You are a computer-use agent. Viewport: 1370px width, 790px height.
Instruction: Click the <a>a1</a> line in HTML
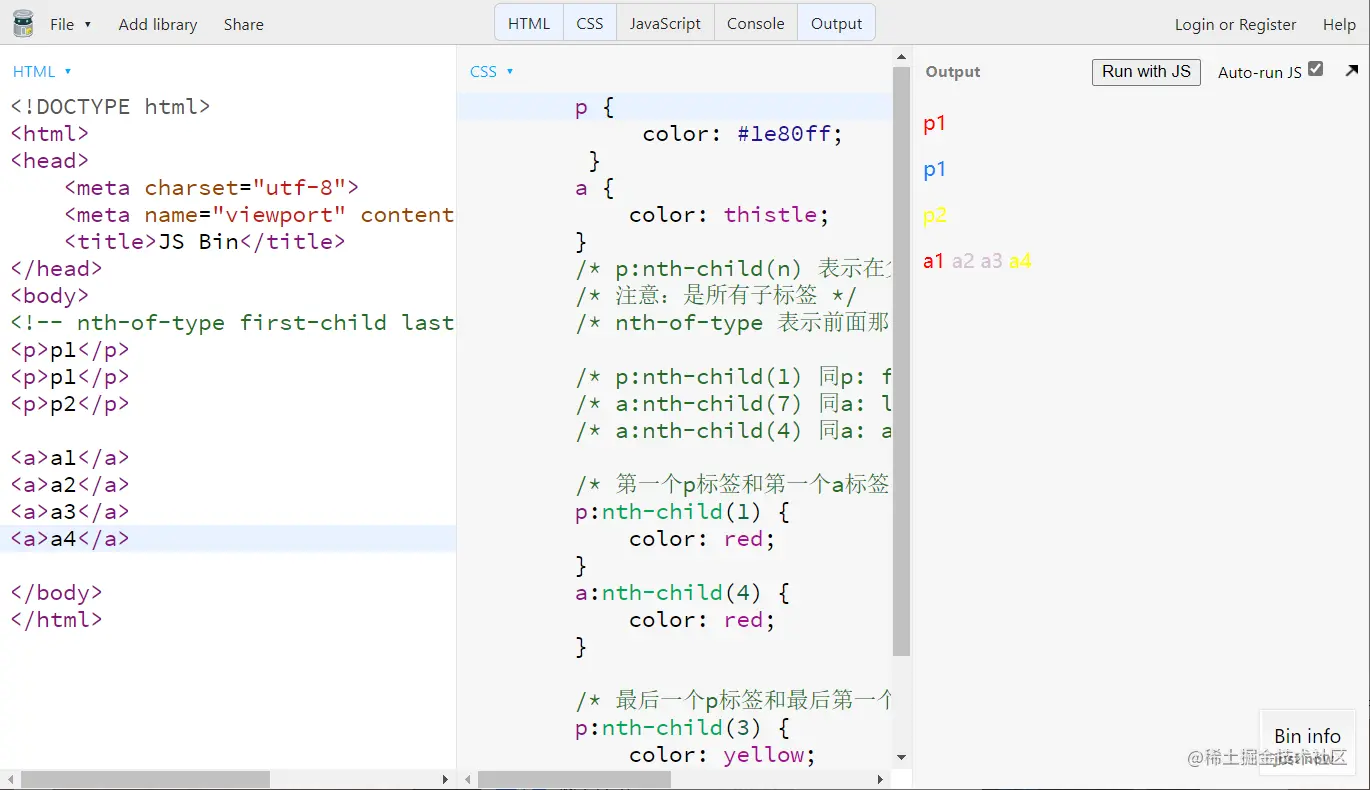point(70,458)
